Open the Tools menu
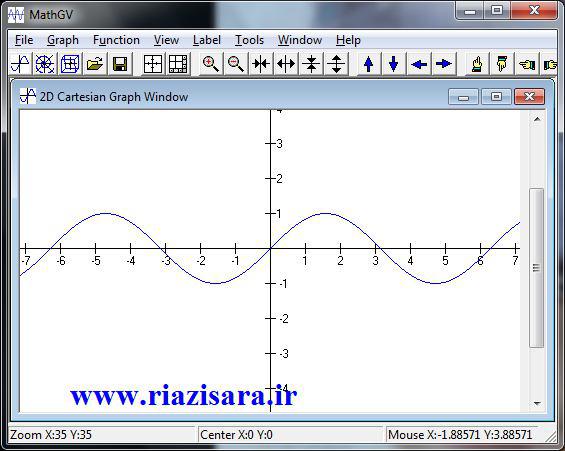Screen dimensions: 565x451 coord(249,40)
